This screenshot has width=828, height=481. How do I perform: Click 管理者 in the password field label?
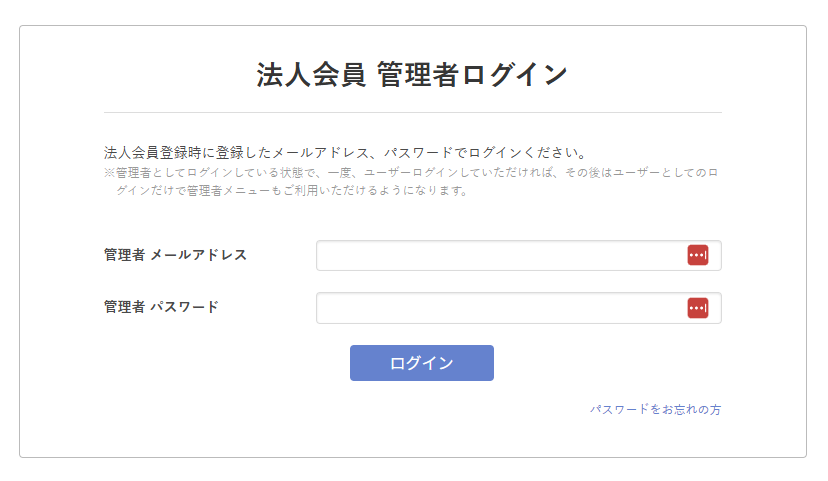click(124, 307)
